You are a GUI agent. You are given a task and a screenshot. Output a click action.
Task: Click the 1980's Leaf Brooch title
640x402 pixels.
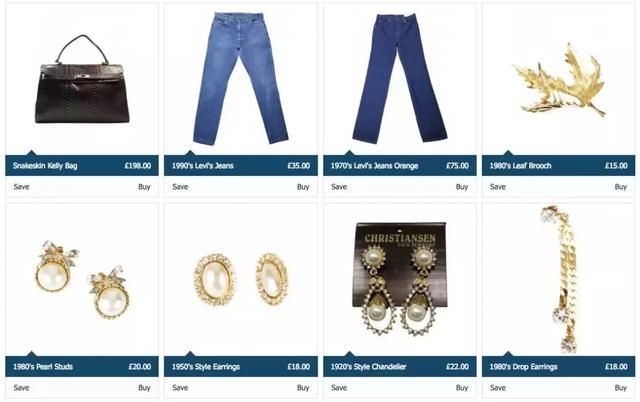click(520, 166)
